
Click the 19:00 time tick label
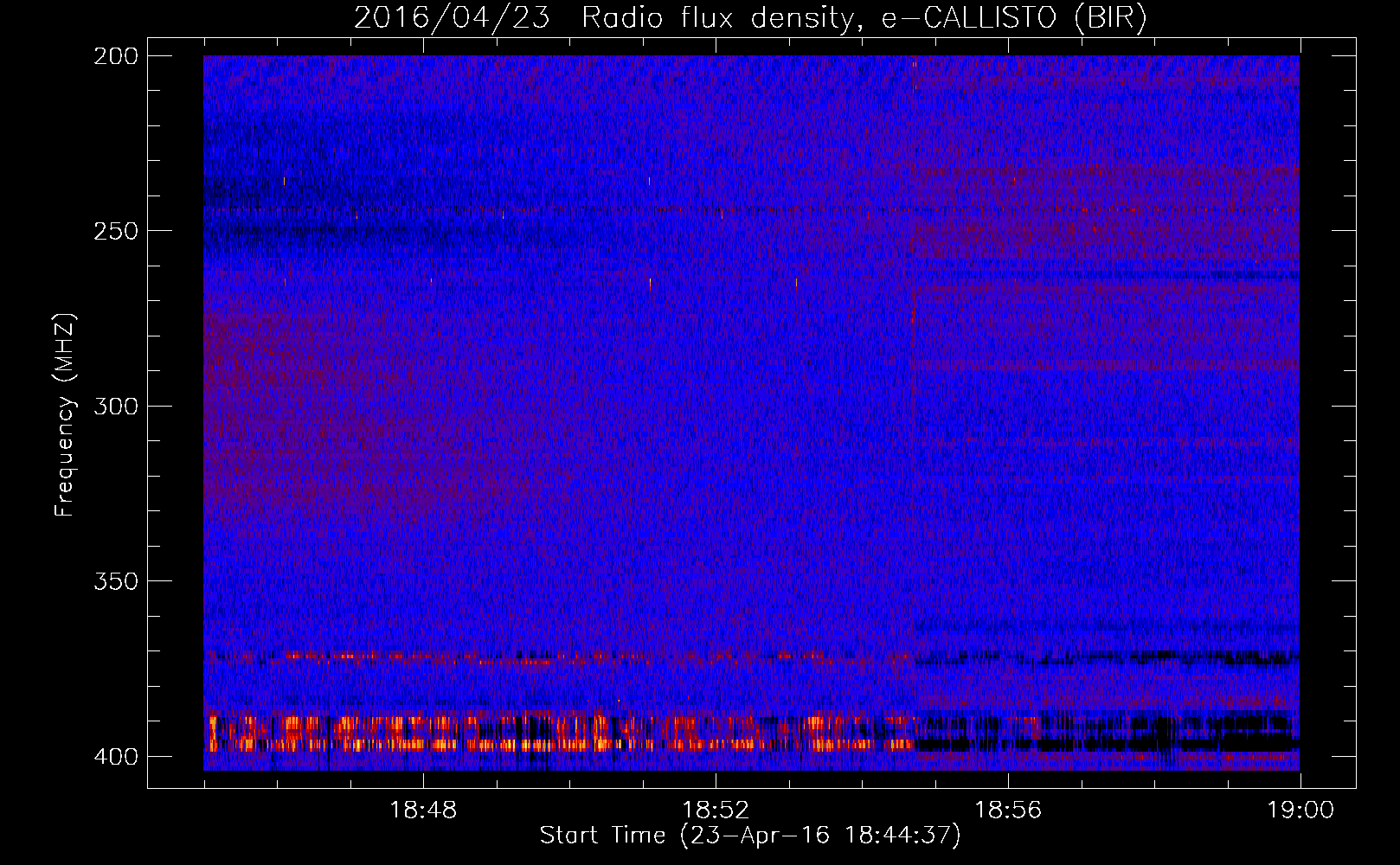tap(1300, 811)
